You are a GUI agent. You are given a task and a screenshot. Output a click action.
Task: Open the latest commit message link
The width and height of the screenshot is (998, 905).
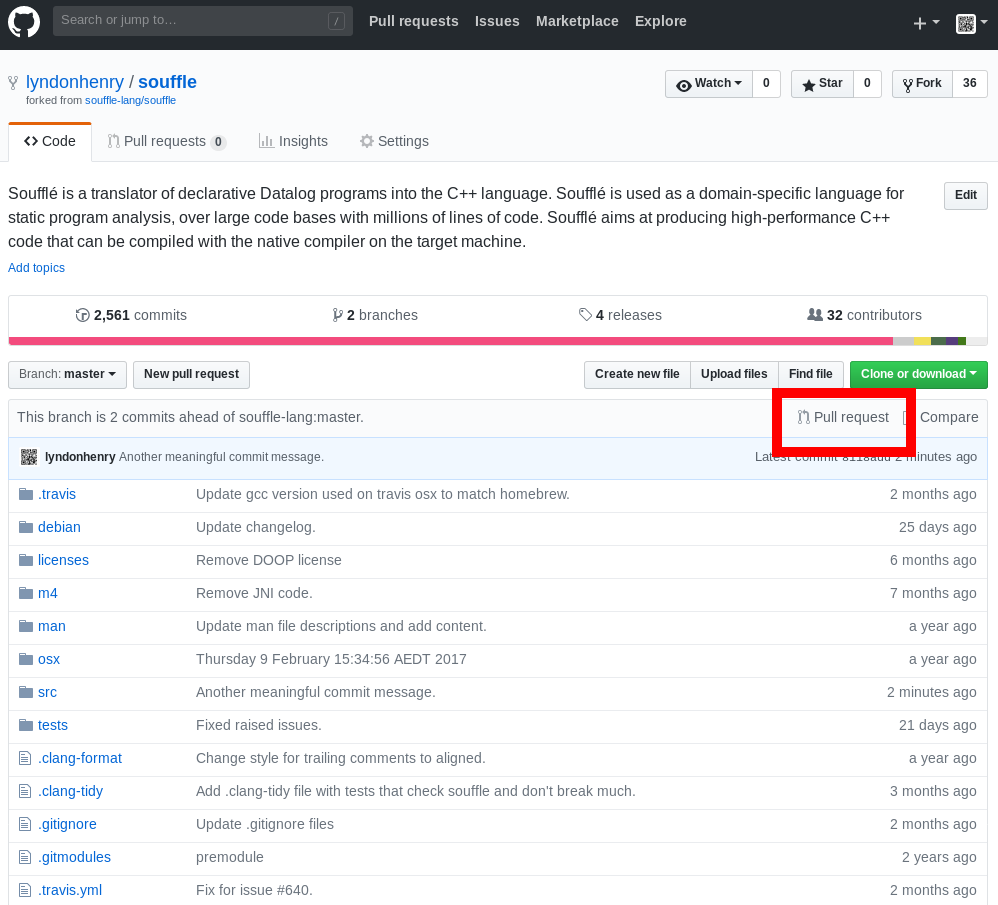point(221,457)
